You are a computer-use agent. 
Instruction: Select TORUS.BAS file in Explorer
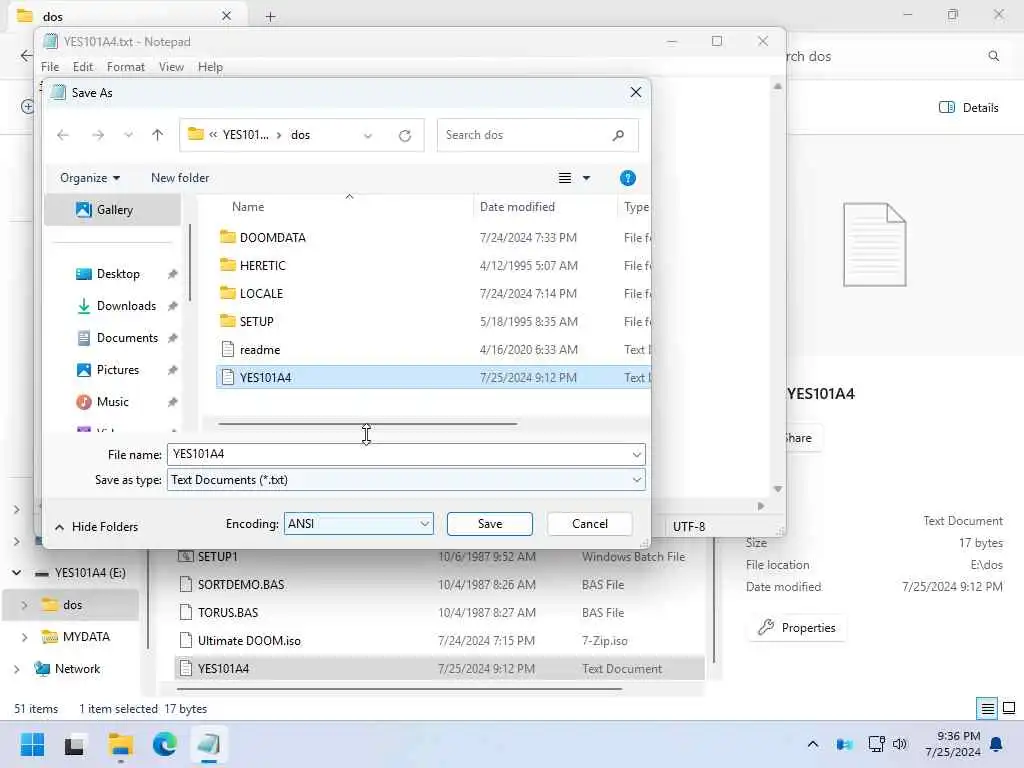click(x=440, y=613)
